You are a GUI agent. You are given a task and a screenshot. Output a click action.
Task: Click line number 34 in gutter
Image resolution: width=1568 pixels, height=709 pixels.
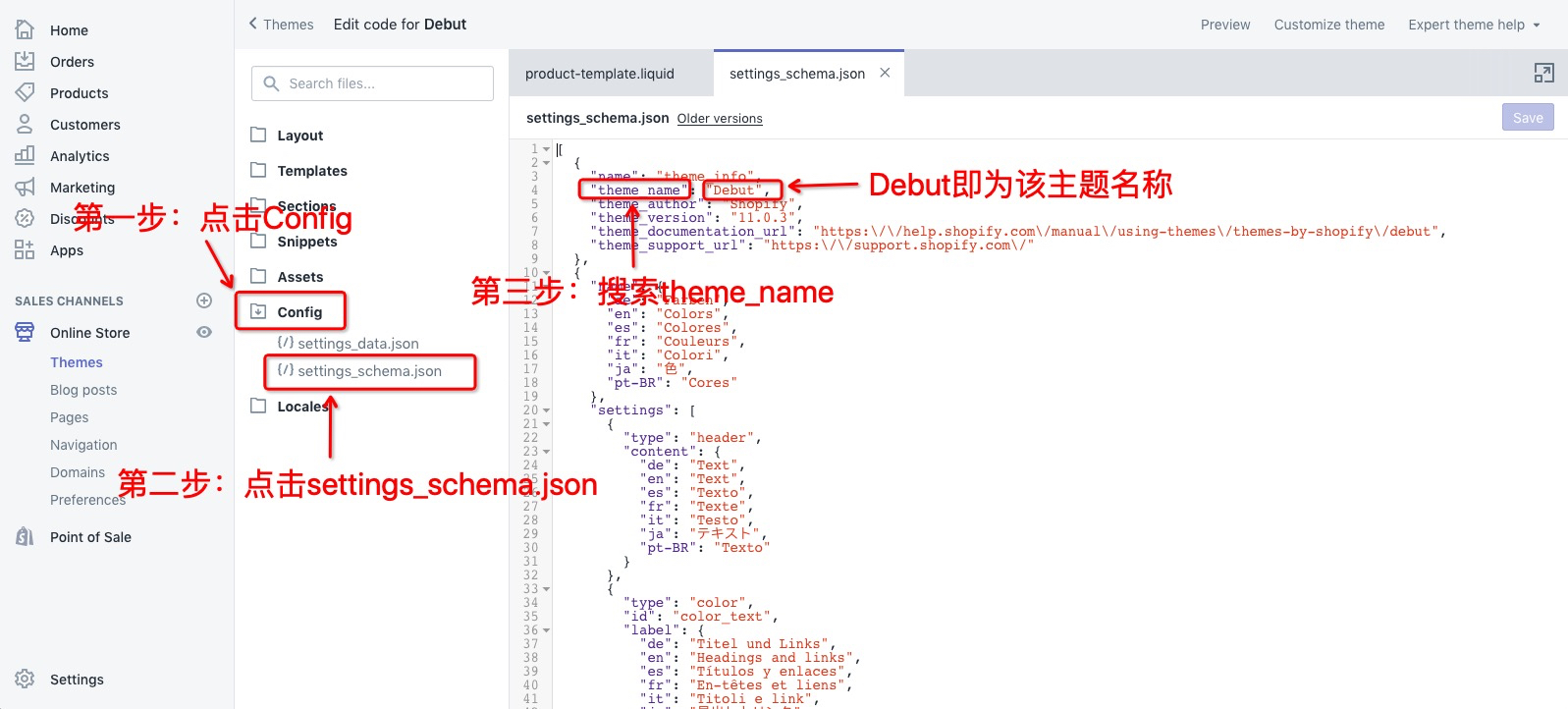click(530, 603)
